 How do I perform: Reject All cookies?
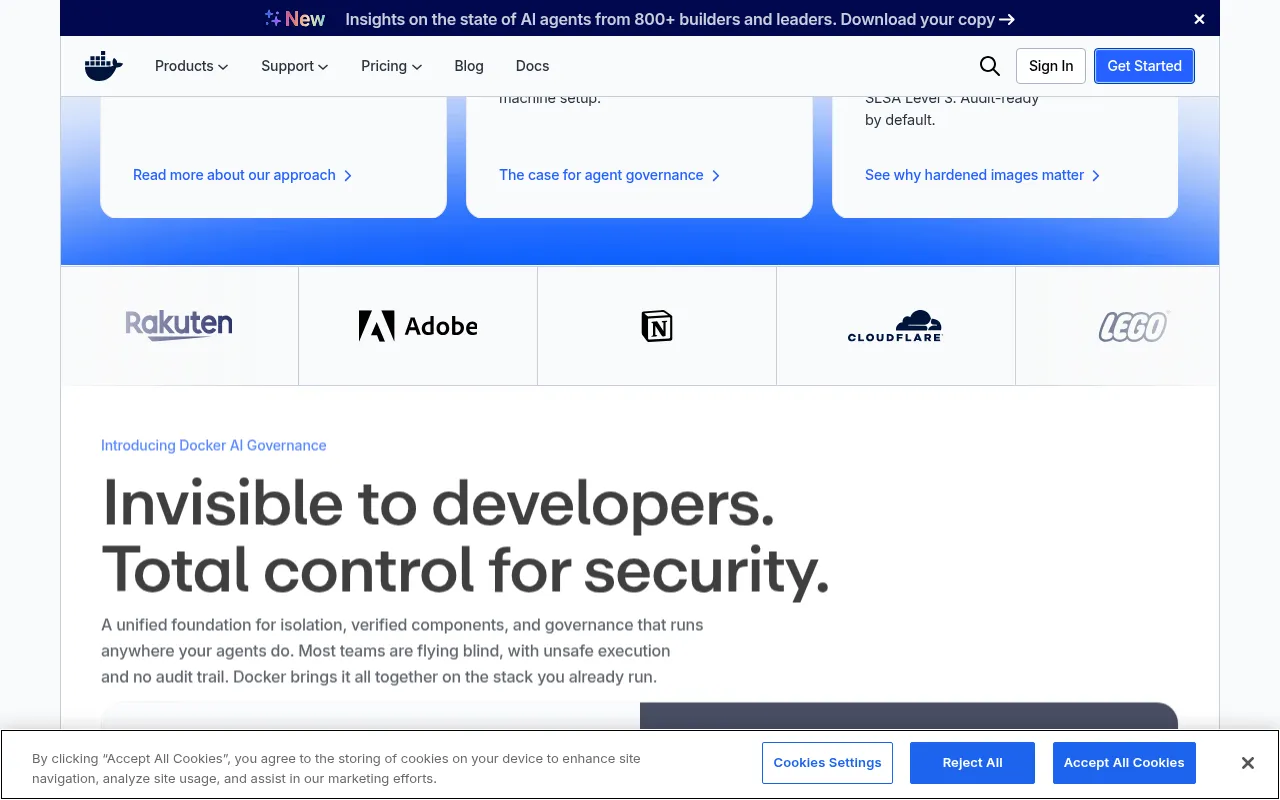tap(972, 763)
